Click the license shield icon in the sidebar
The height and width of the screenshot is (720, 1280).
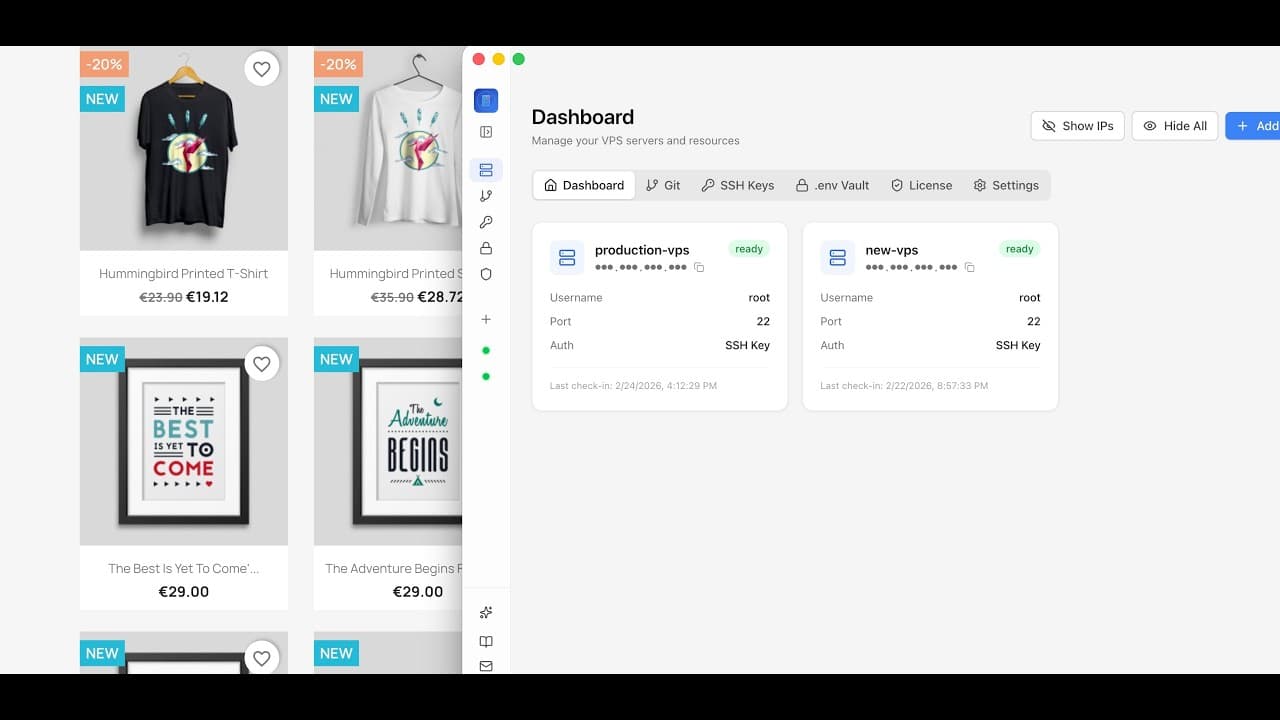tap(486, 274)
